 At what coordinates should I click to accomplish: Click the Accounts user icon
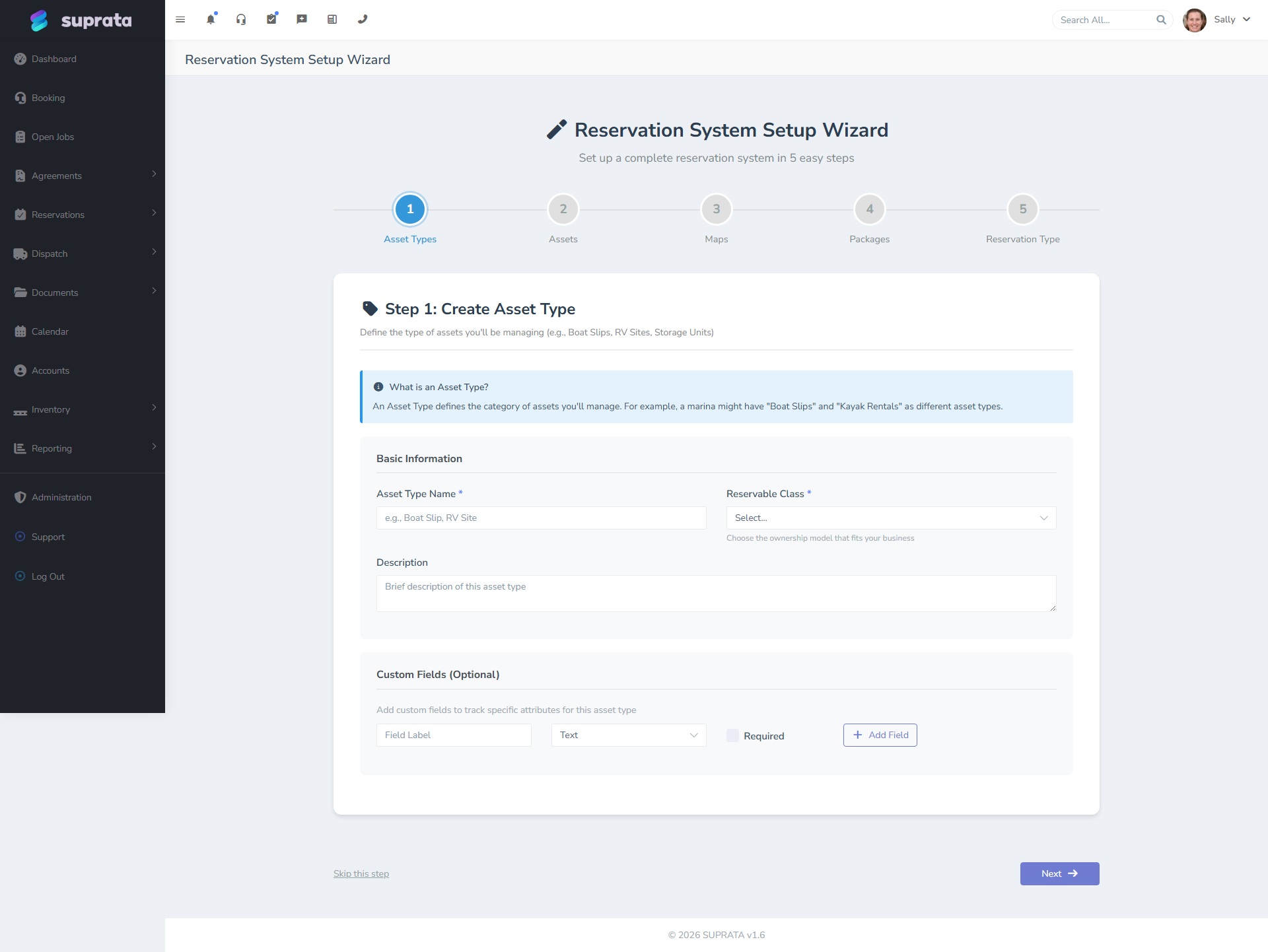tap(20, 370)
